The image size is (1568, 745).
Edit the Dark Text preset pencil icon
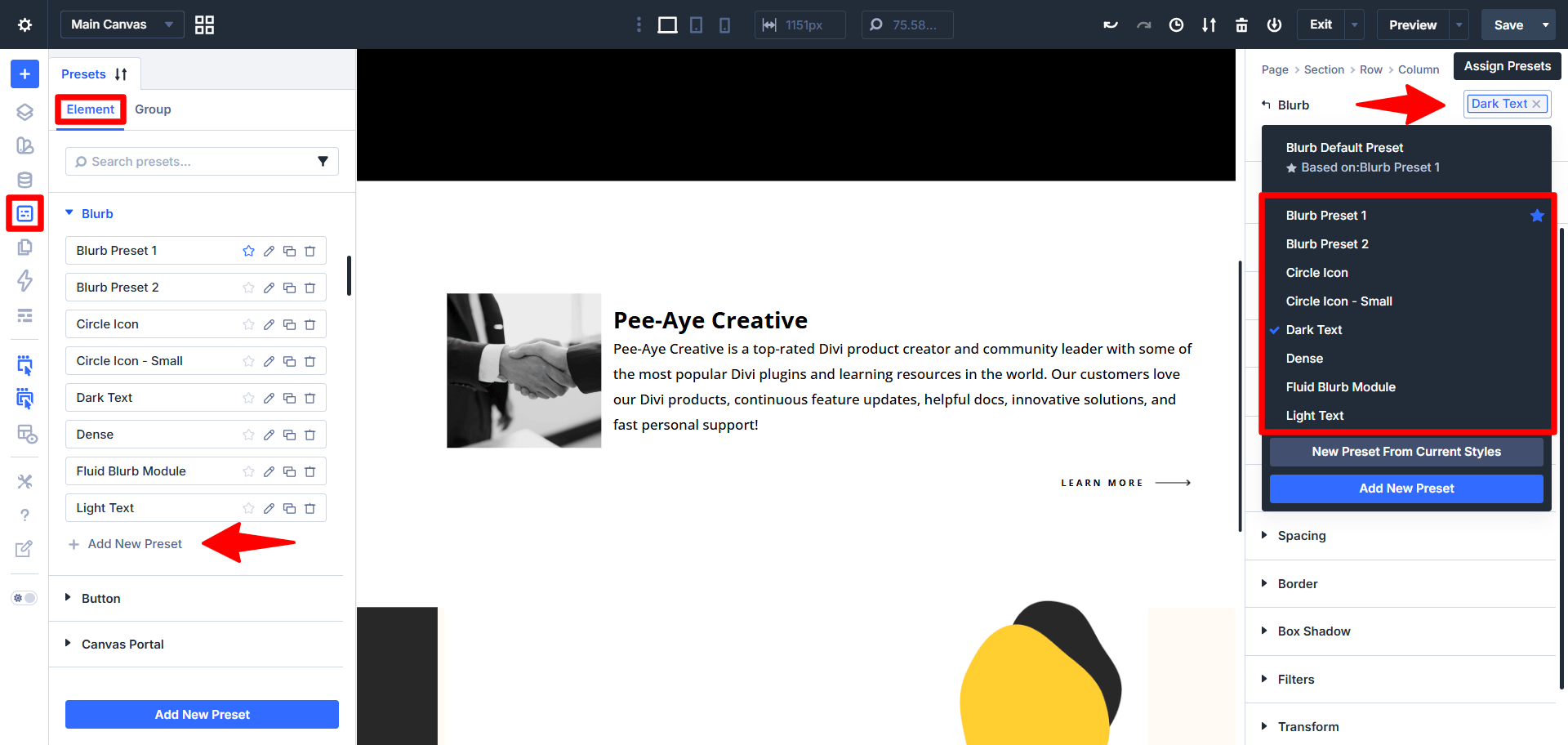[269, 398]
